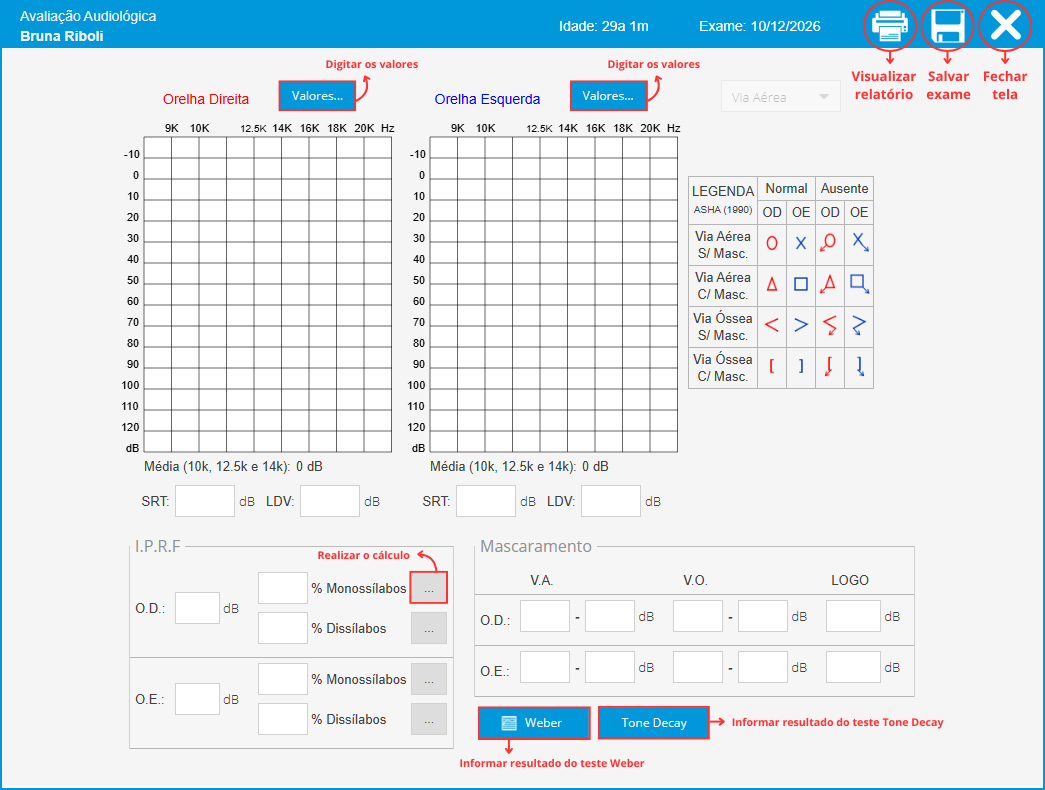Viewport: 1045px width, 790px height.
Task: Expand the Via Aérea dropdown
Action: pos(780,97)
